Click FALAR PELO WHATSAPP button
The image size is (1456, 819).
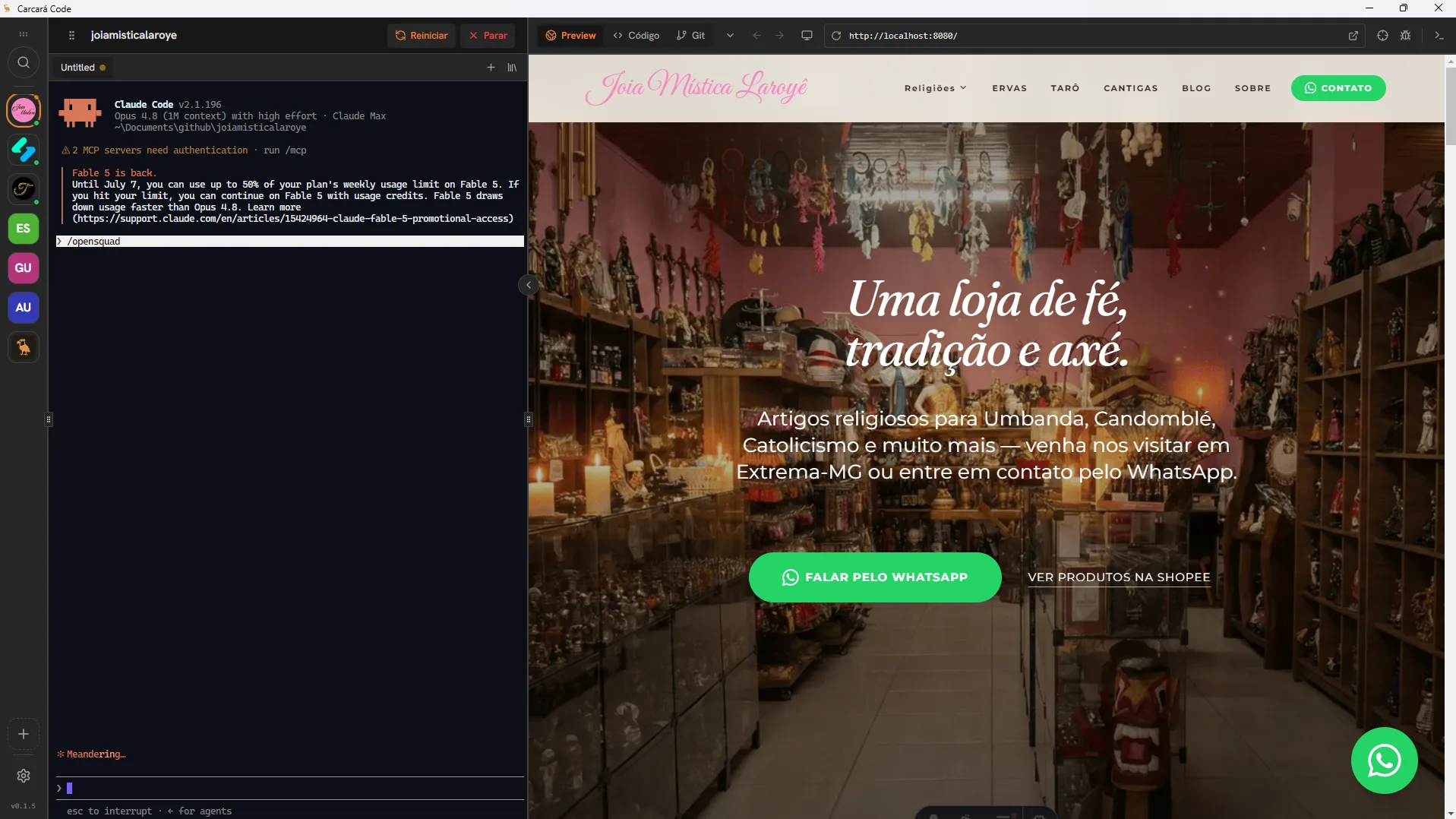[x=875, y=577]
